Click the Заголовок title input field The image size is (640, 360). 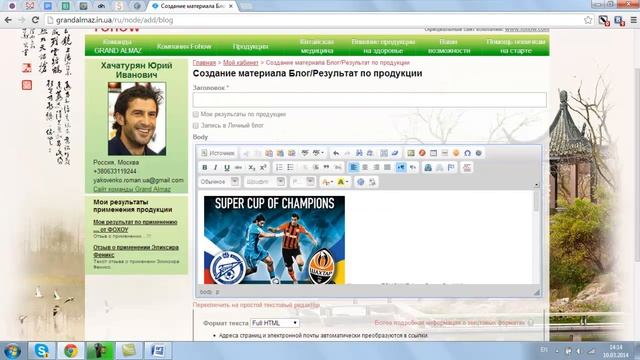pos(369,100)
